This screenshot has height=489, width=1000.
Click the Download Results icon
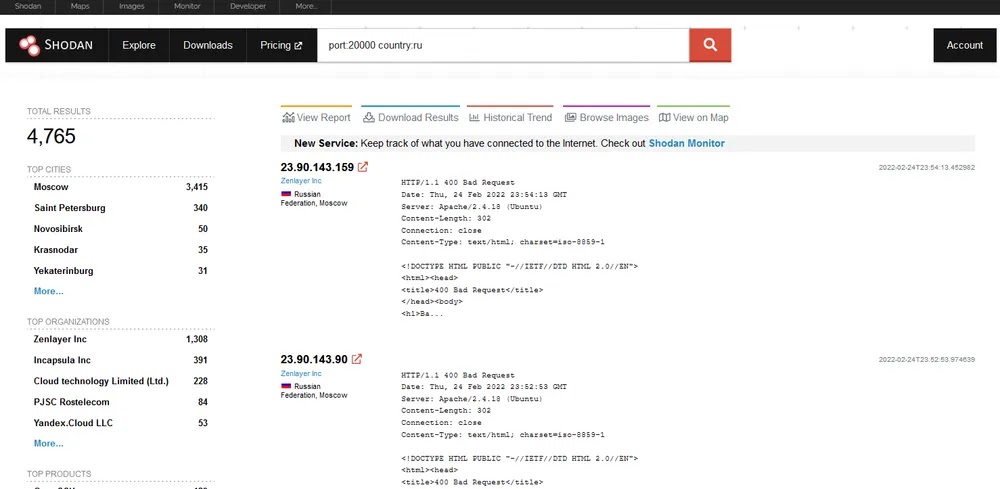[x=369, y=117]
